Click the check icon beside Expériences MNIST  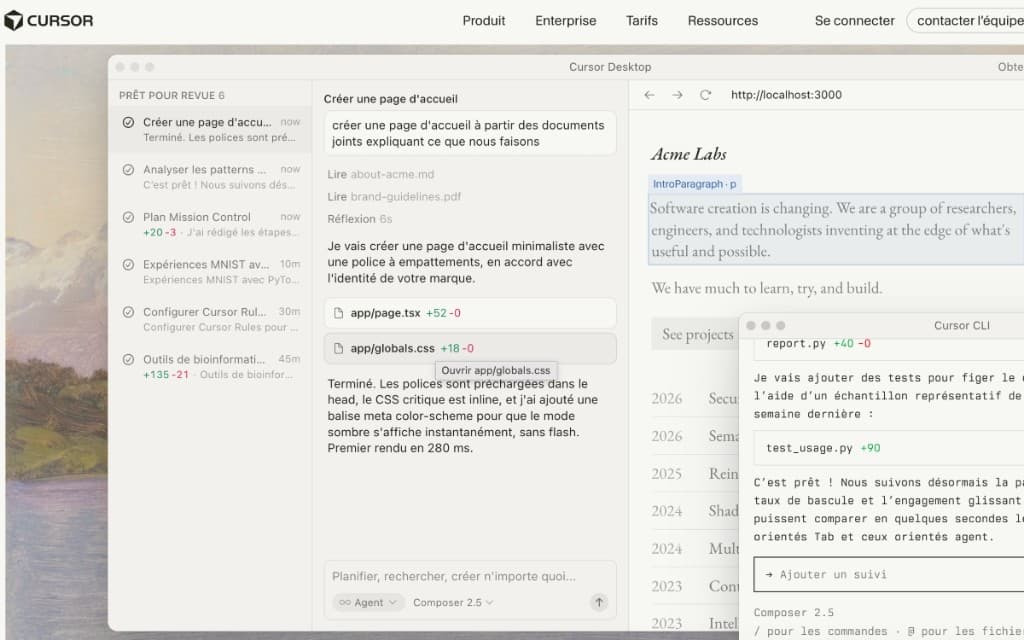point(129,264)
